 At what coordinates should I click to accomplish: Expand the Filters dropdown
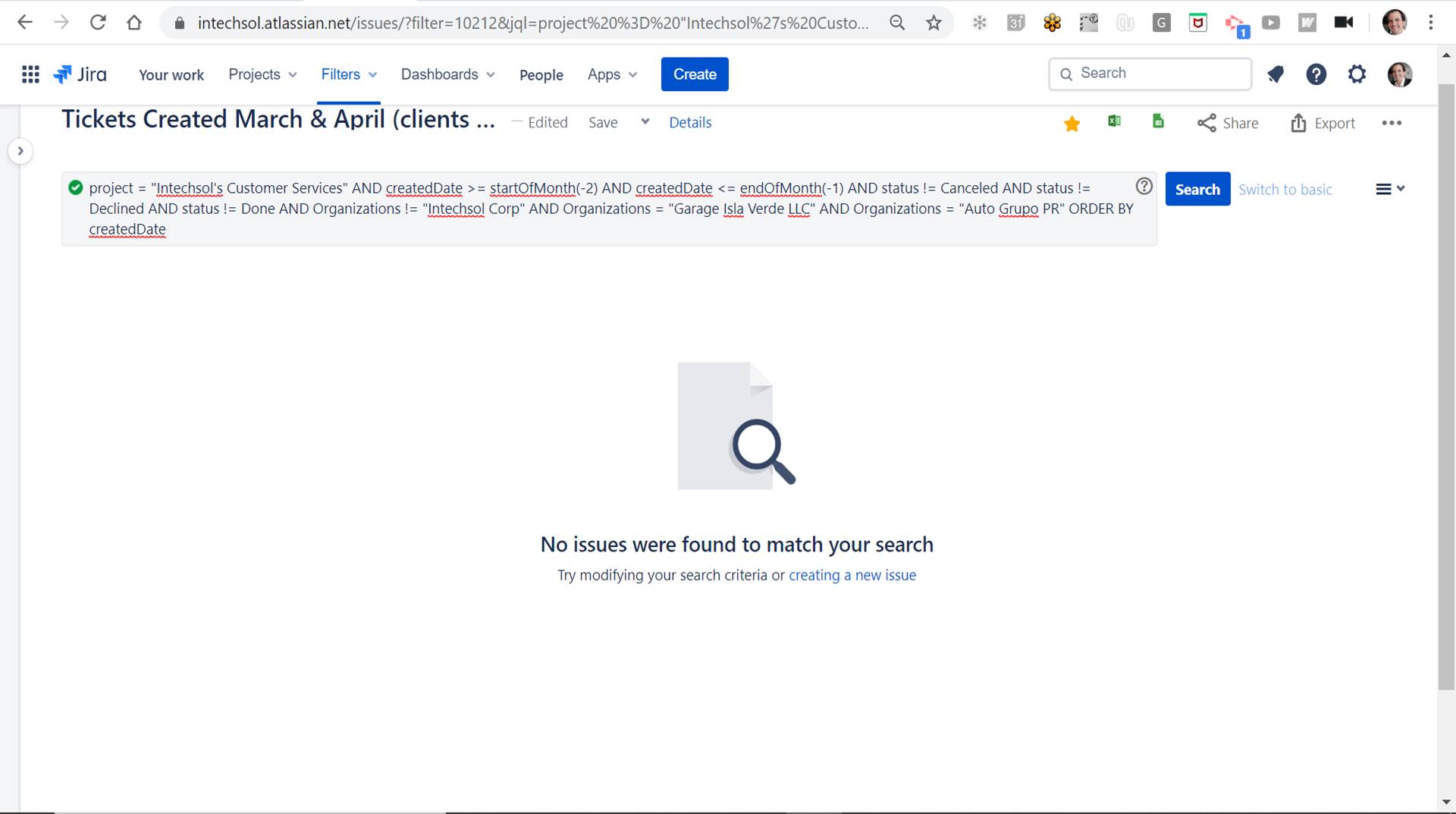[x=349, y=74]
